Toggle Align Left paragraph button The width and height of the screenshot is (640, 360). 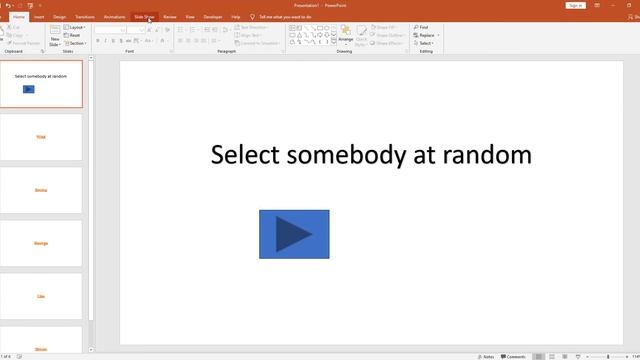180,41
